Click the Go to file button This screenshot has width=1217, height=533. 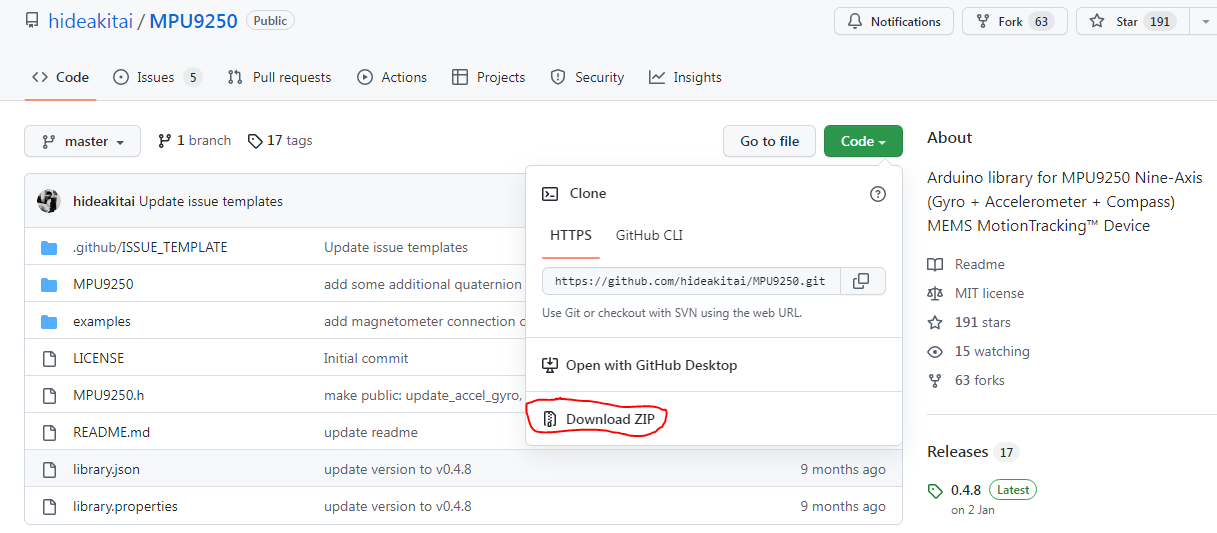[769, 142]
